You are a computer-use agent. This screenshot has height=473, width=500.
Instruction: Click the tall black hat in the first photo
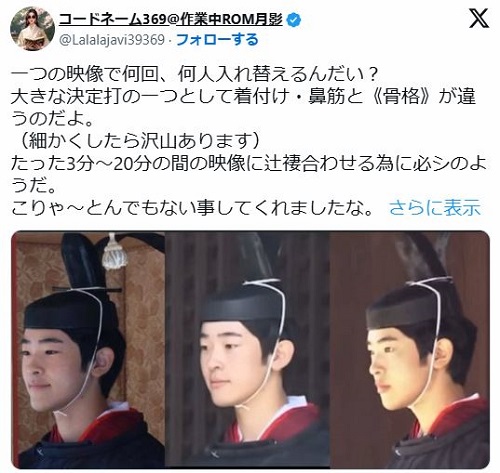click(x=79, y=263)
